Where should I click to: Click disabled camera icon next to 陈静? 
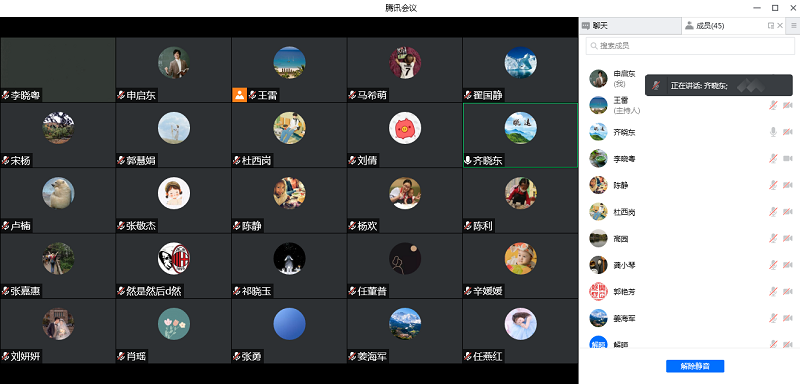point(788,185)
